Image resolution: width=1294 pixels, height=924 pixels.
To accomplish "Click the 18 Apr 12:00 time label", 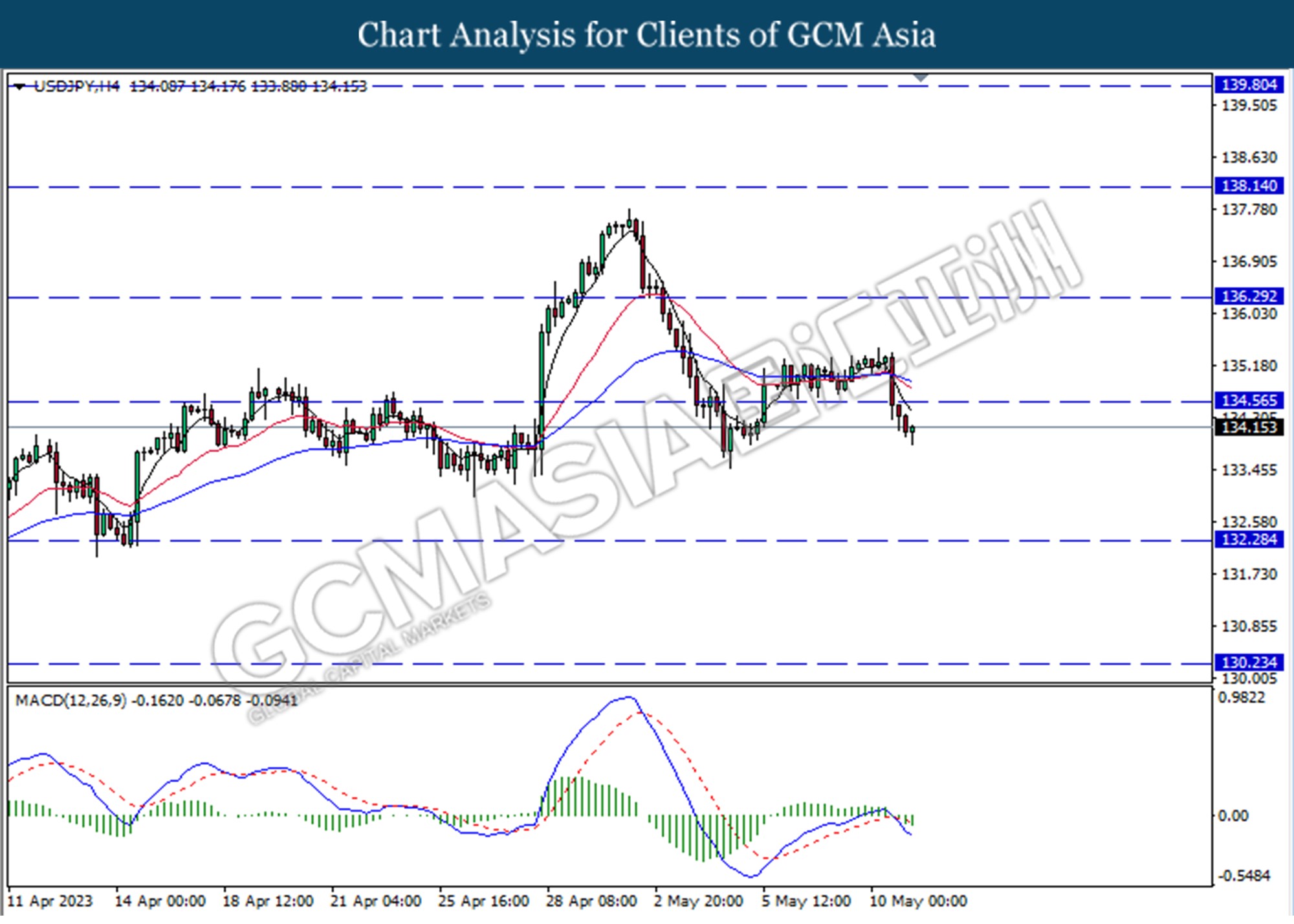I will (x=268, y=901).
